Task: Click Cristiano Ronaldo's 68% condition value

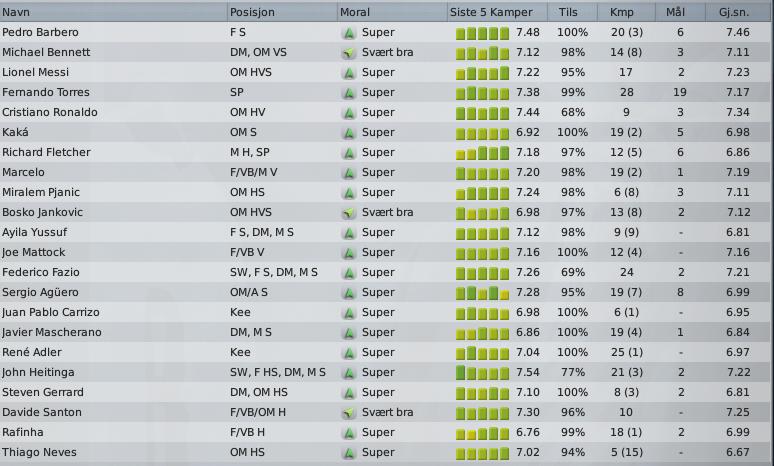Action: 573,113
